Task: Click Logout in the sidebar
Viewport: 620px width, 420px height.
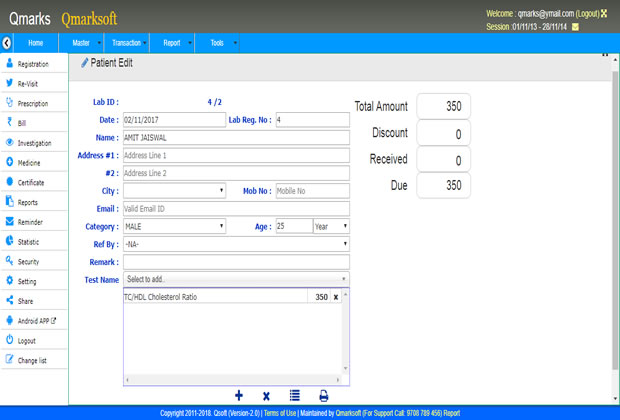Action: [x=33, y=341]
